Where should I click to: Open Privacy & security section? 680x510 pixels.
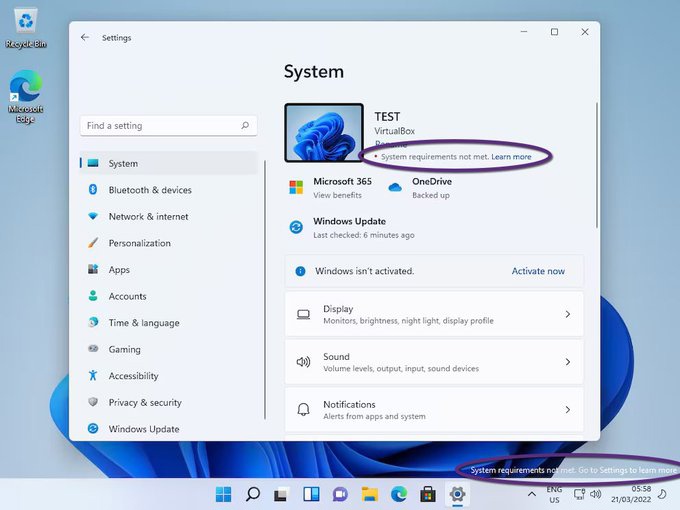coord(145,402)
